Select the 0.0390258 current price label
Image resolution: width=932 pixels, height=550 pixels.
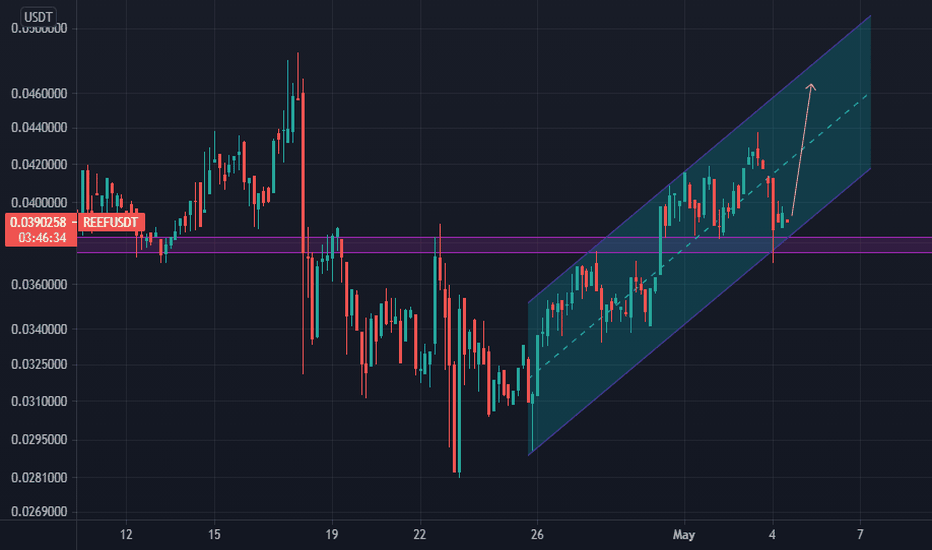(39, 222)
